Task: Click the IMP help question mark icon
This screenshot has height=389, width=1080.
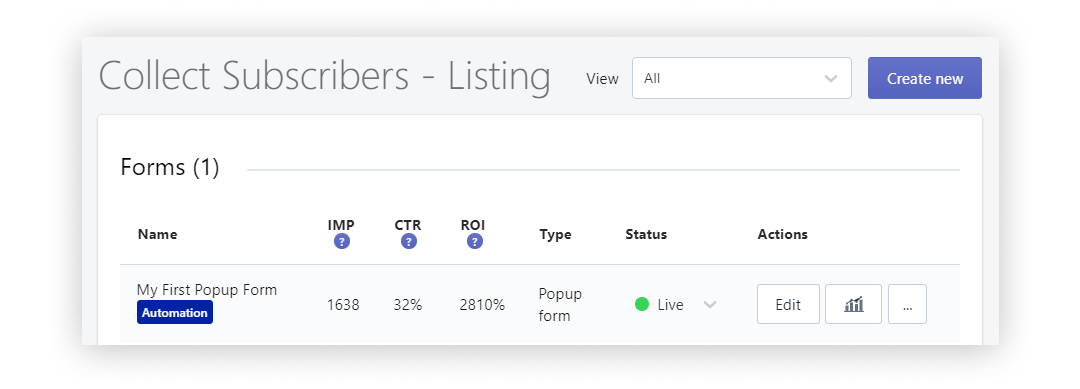Action: [342, 242]
